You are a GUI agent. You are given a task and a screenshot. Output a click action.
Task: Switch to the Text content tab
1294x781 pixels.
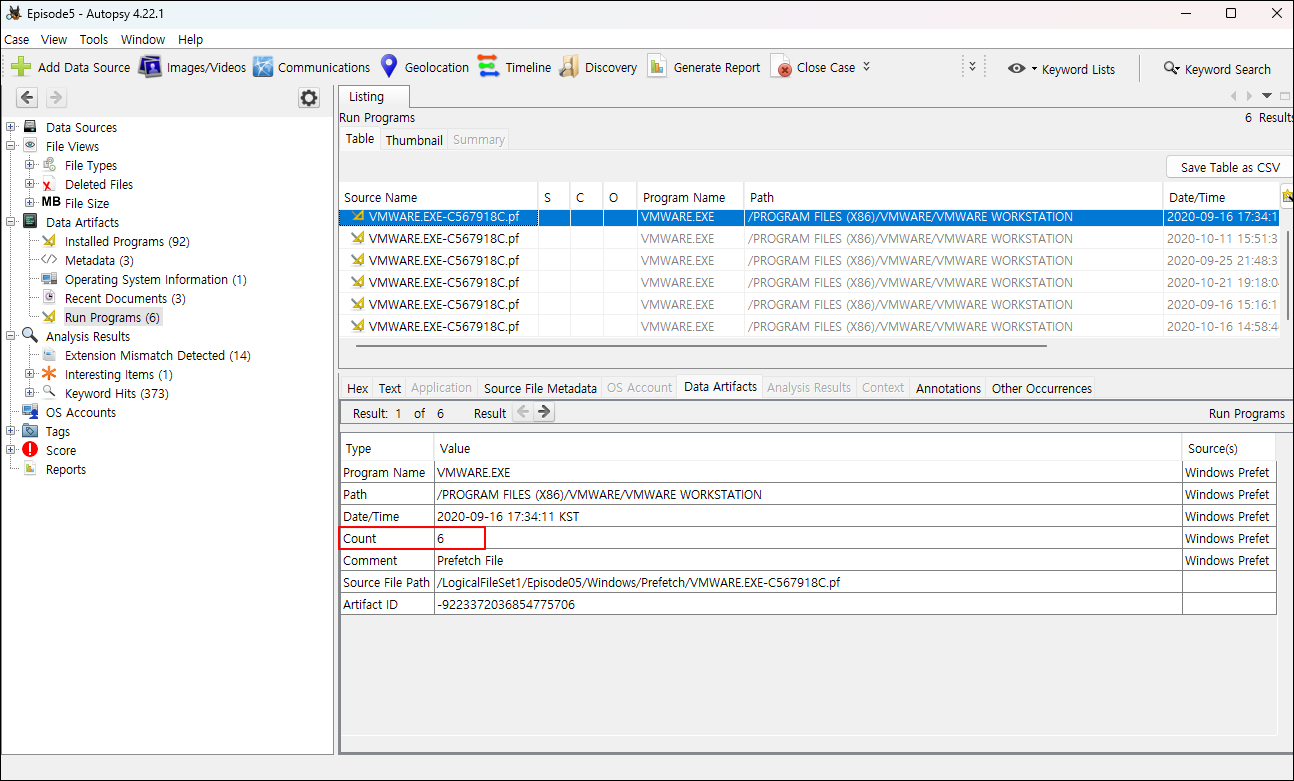[x=390, y=388]
